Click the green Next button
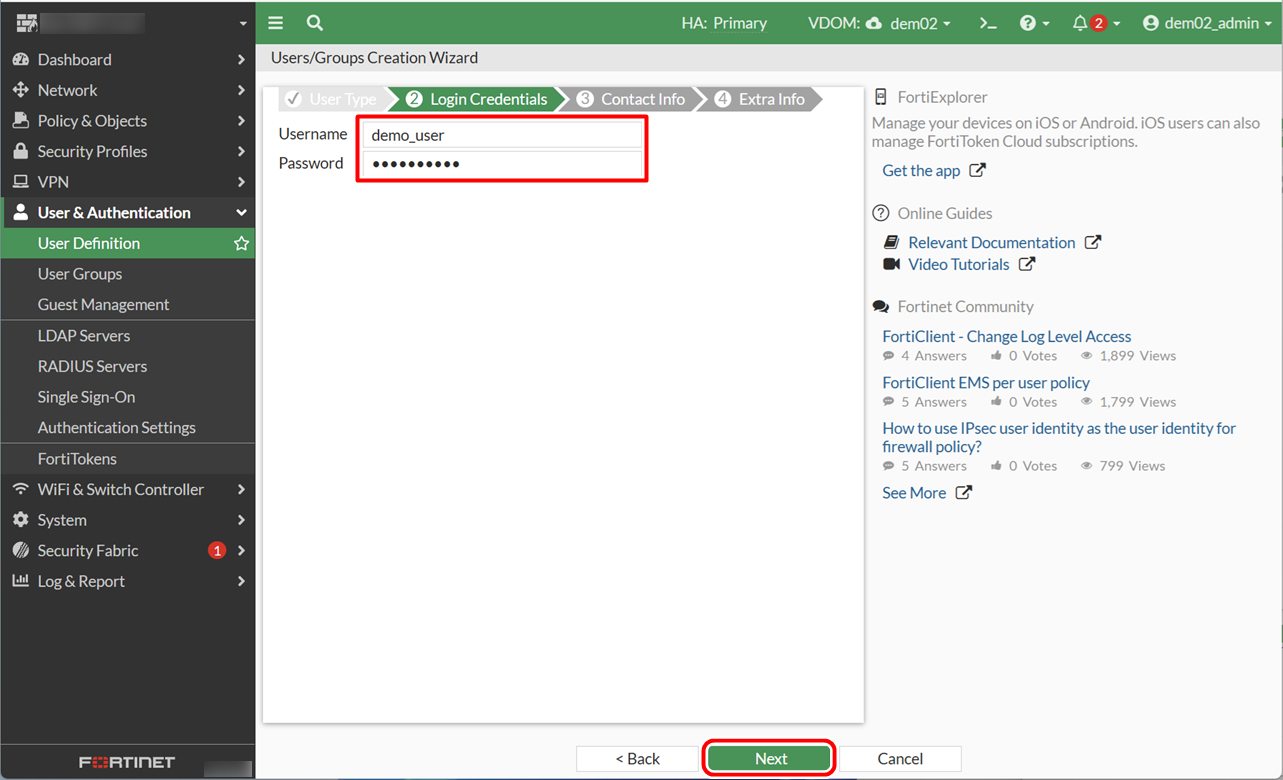The width and height of the screenshot is (1283, 780). (x=771, y=759)
